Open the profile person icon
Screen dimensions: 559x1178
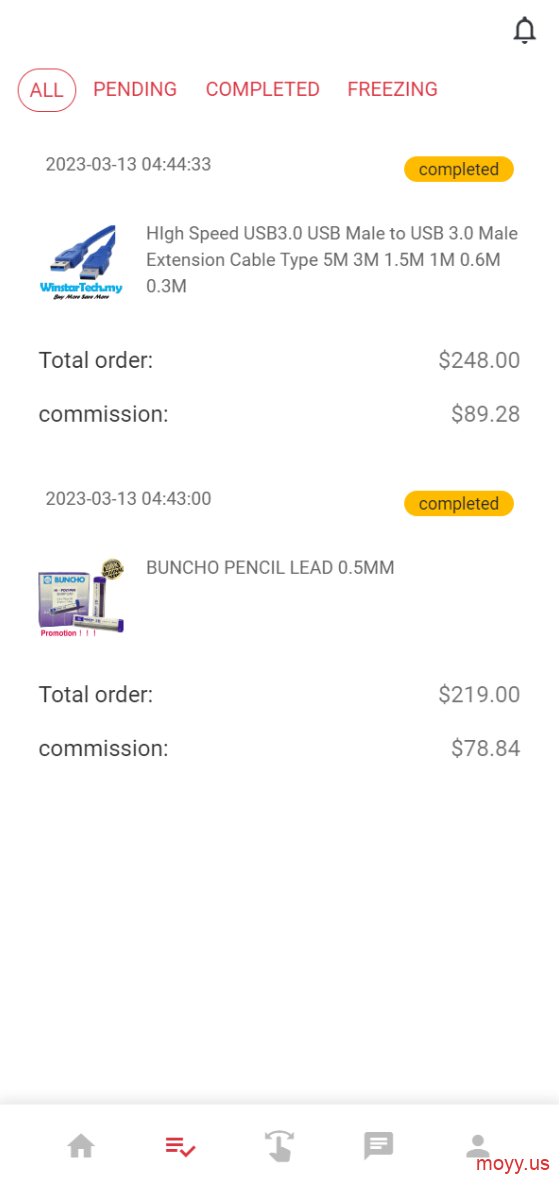coord(477,1146)
